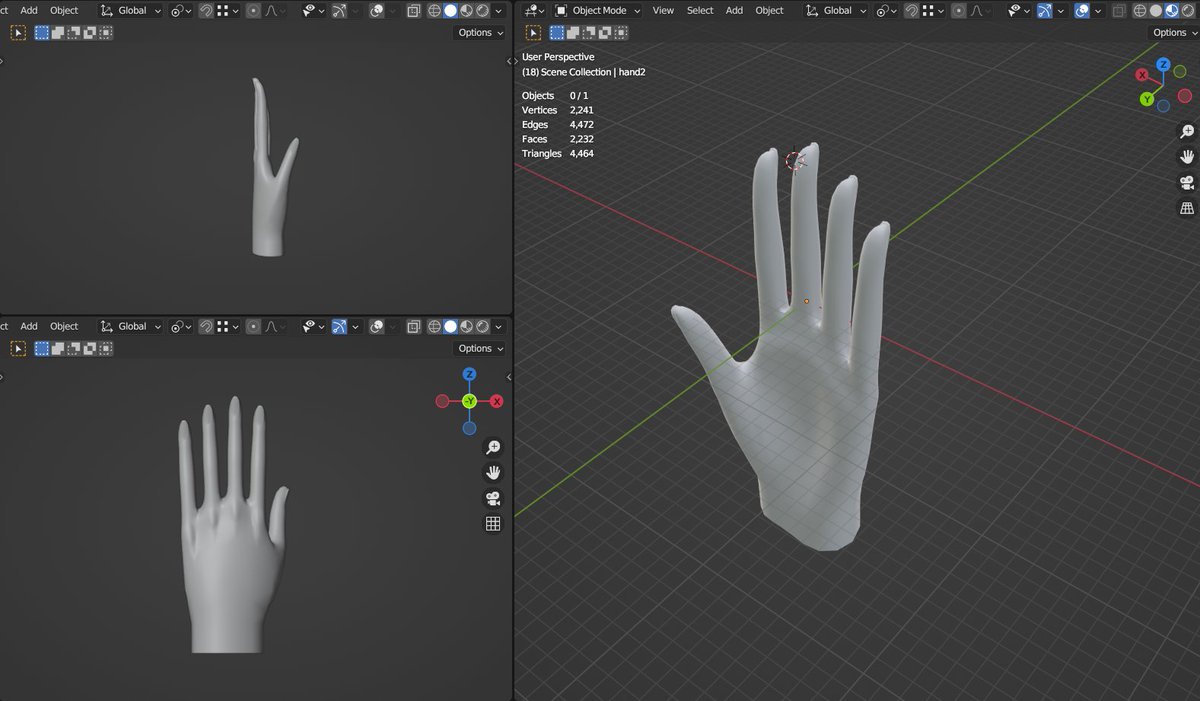The width and height of the screenshot is (1200, 701).
Task: Open pivot point dropdown in right viewport header
Action: [x=885, y=10]
